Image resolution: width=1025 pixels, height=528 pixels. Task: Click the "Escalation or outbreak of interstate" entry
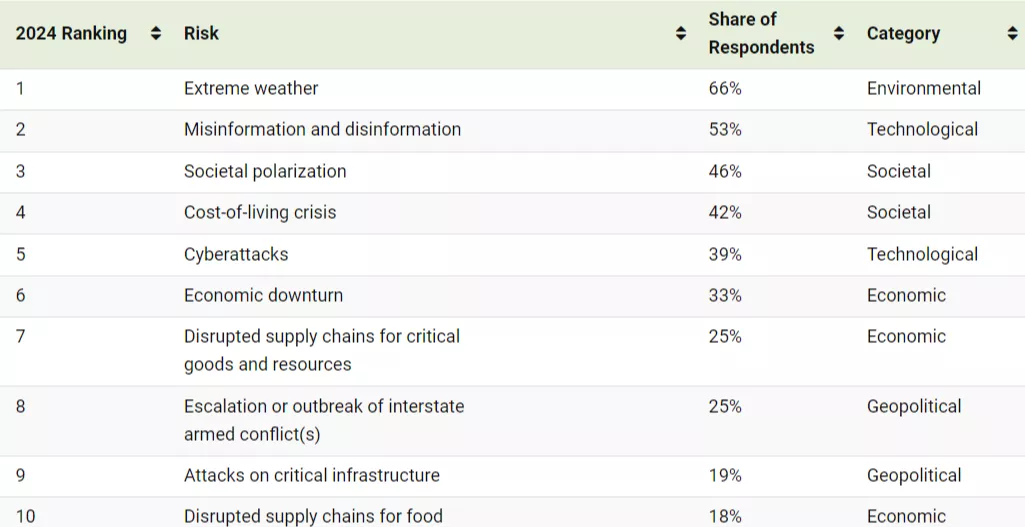323,420
